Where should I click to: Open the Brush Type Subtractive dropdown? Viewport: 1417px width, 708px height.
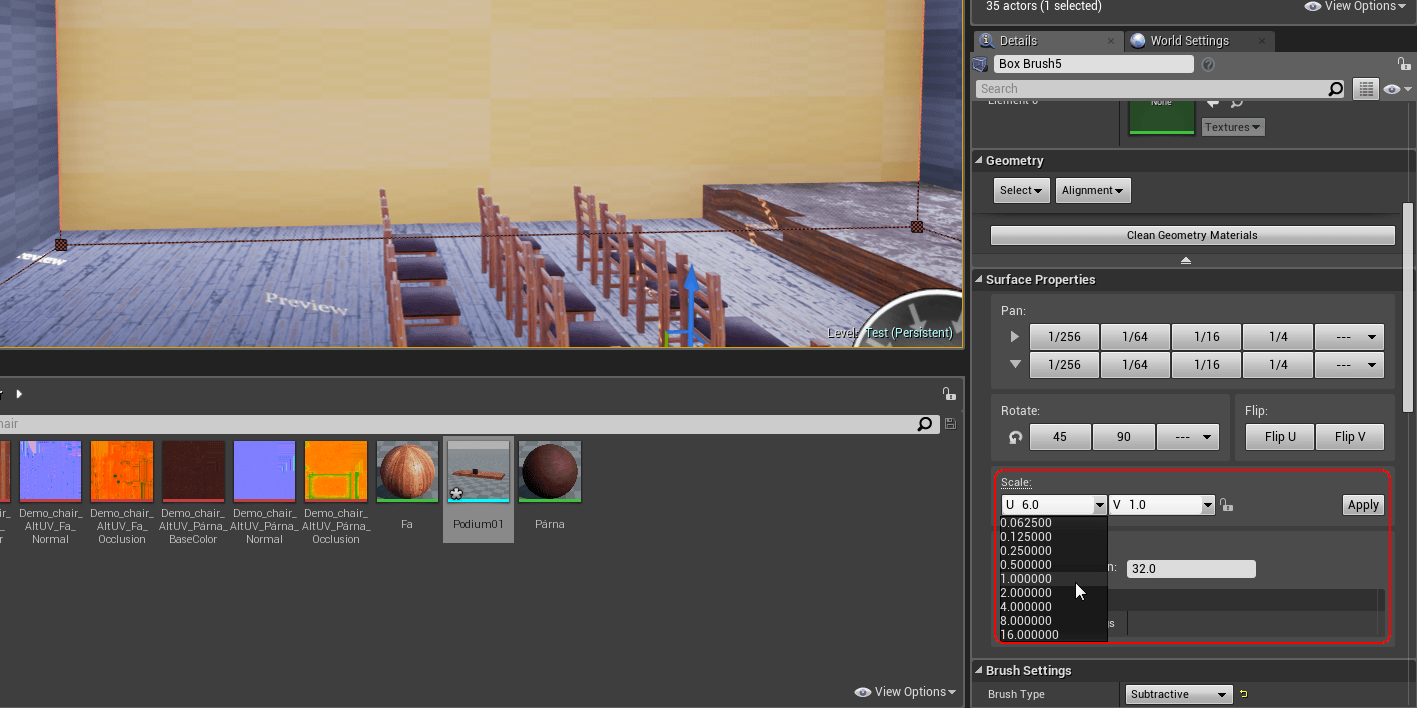click(x=1178, y=694)
